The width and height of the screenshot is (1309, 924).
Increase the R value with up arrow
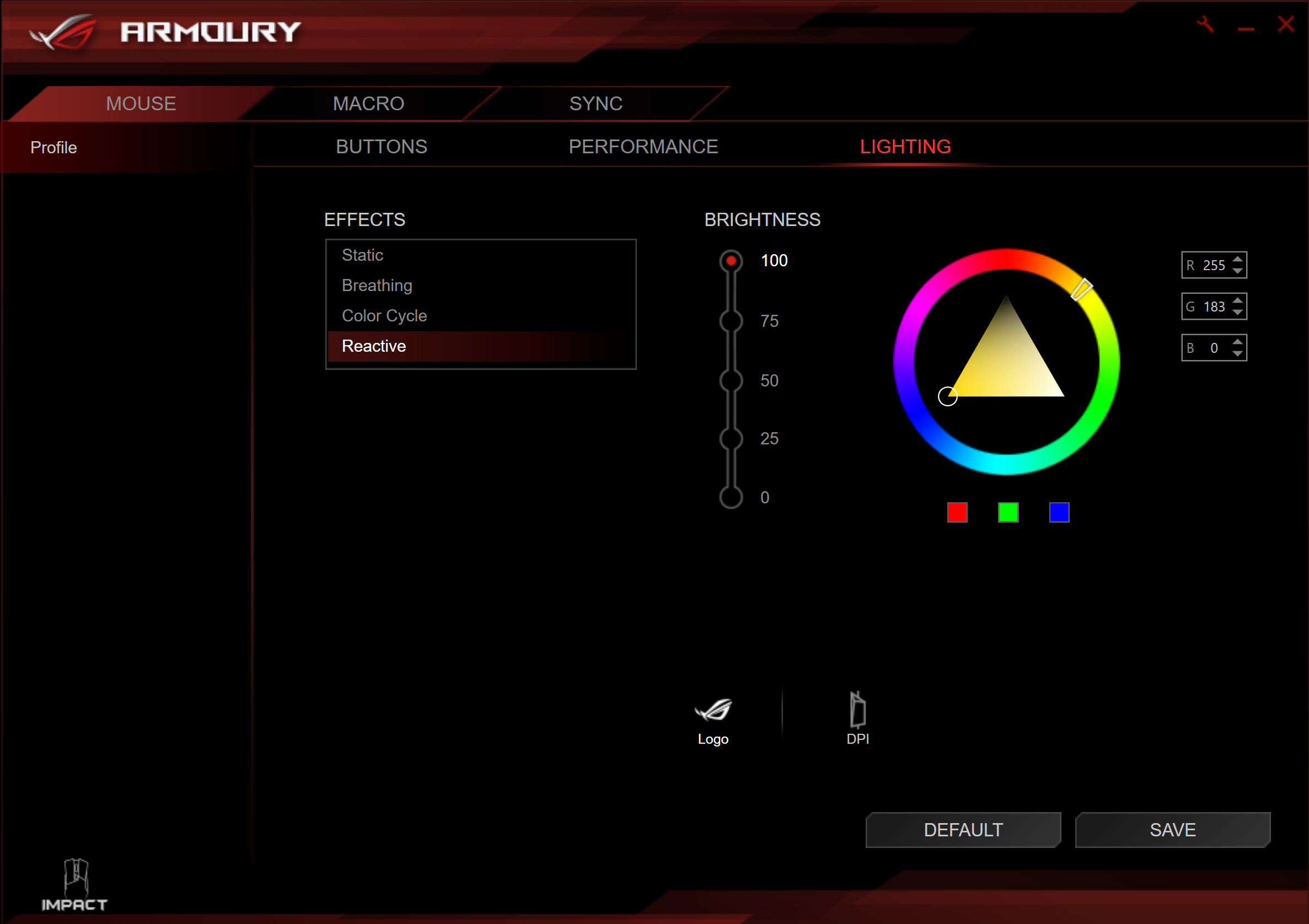tap(1237, 259)
